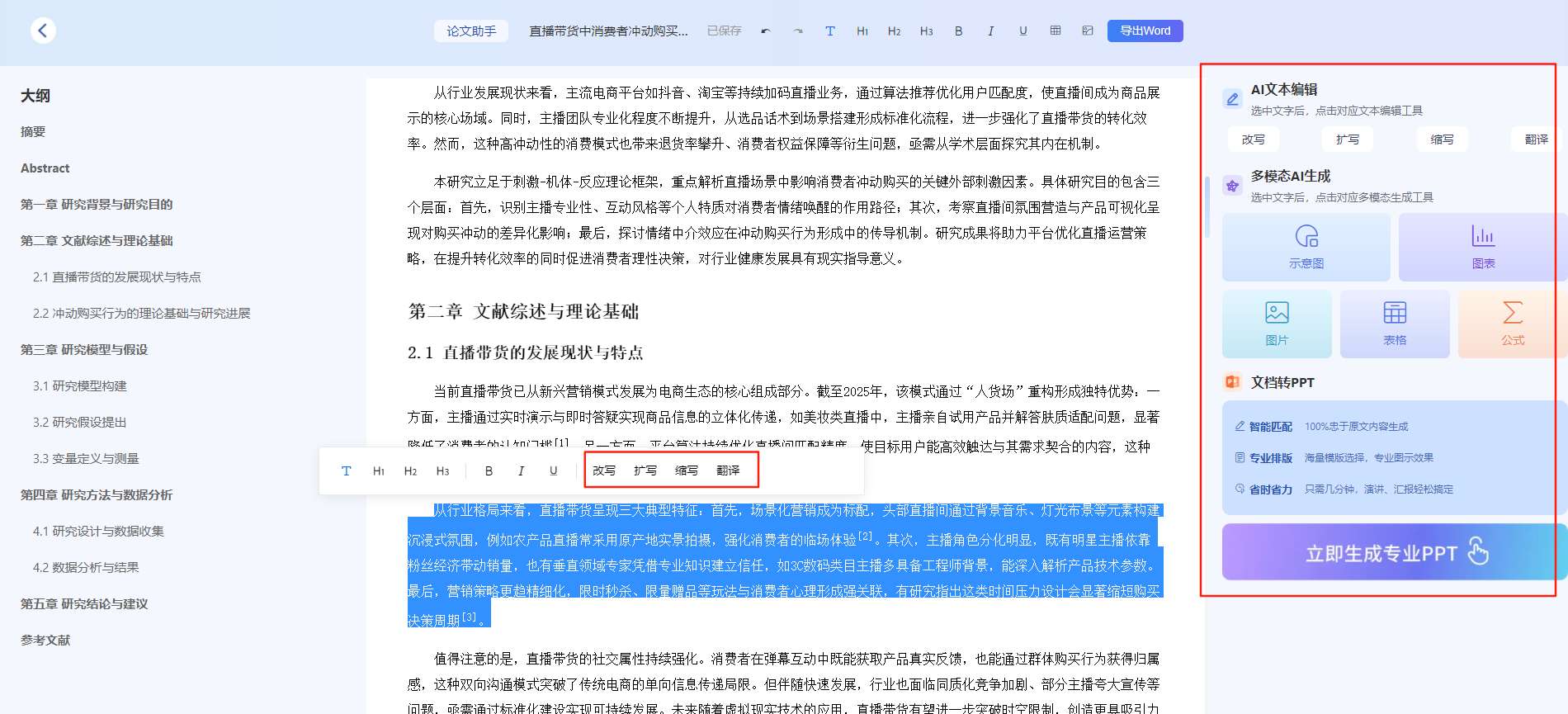Go to 3.3 变量定义与测量 outline entry

[x=86, y=458]
